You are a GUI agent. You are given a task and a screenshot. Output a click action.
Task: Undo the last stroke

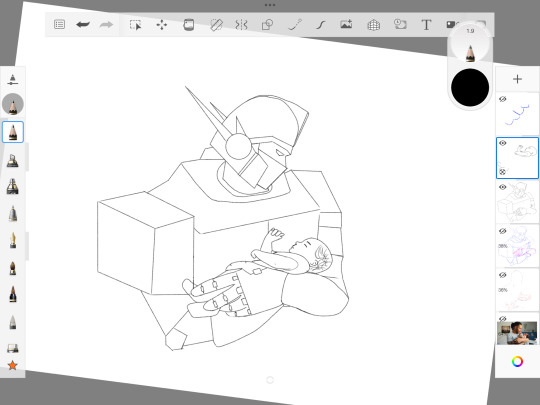click(x=83, y=24)
